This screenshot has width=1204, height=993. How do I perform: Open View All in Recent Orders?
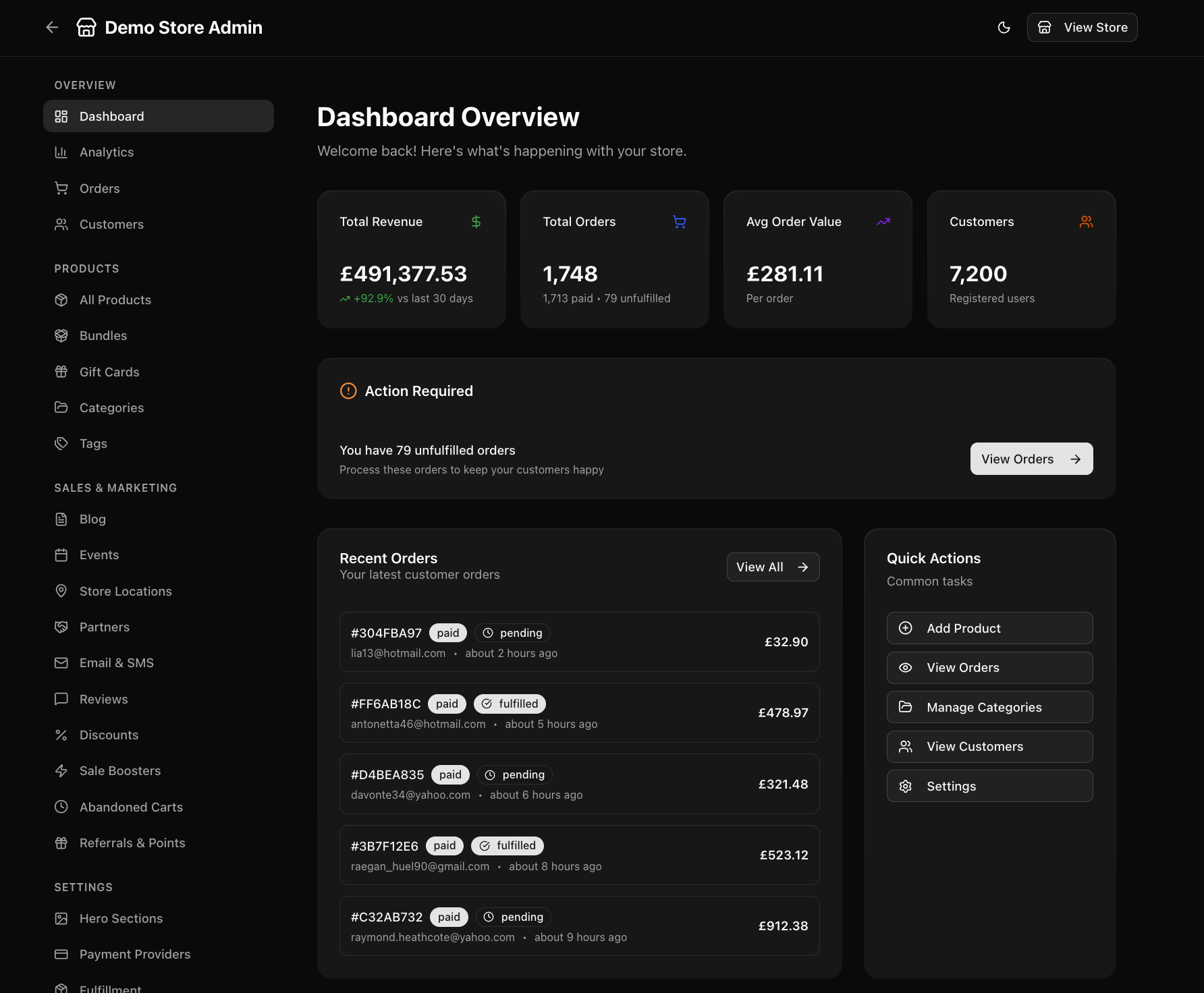(772, 567)
